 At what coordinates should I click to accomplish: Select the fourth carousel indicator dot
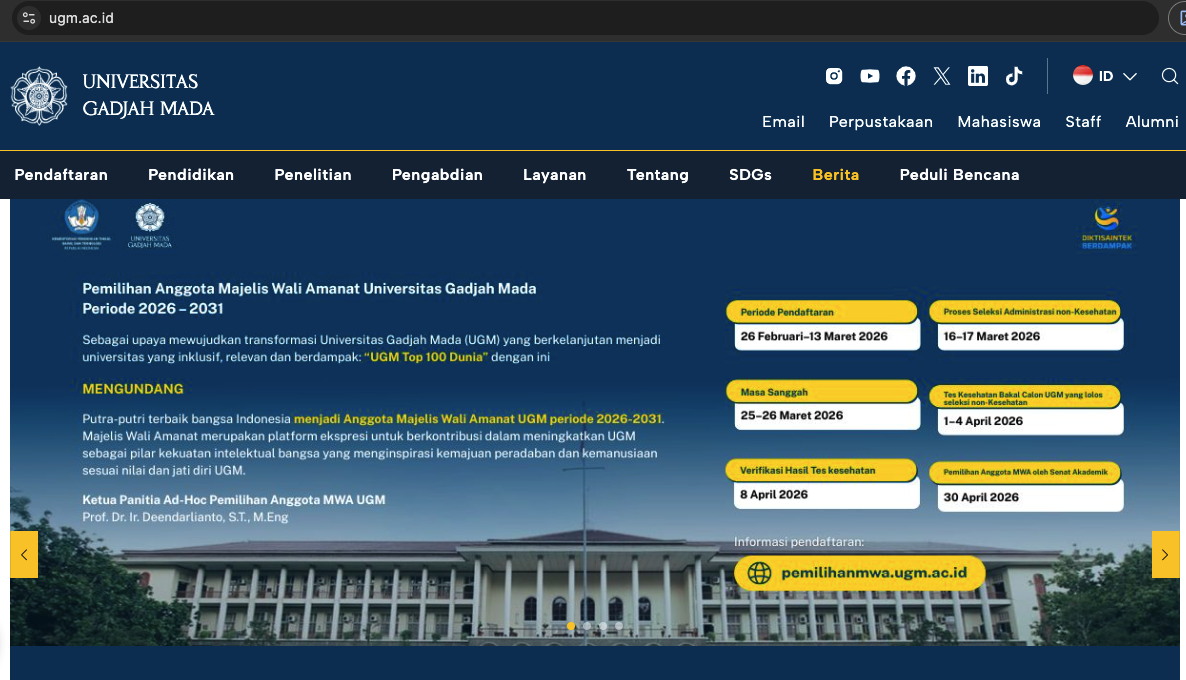pyautogui.click(x=618, y=626)
